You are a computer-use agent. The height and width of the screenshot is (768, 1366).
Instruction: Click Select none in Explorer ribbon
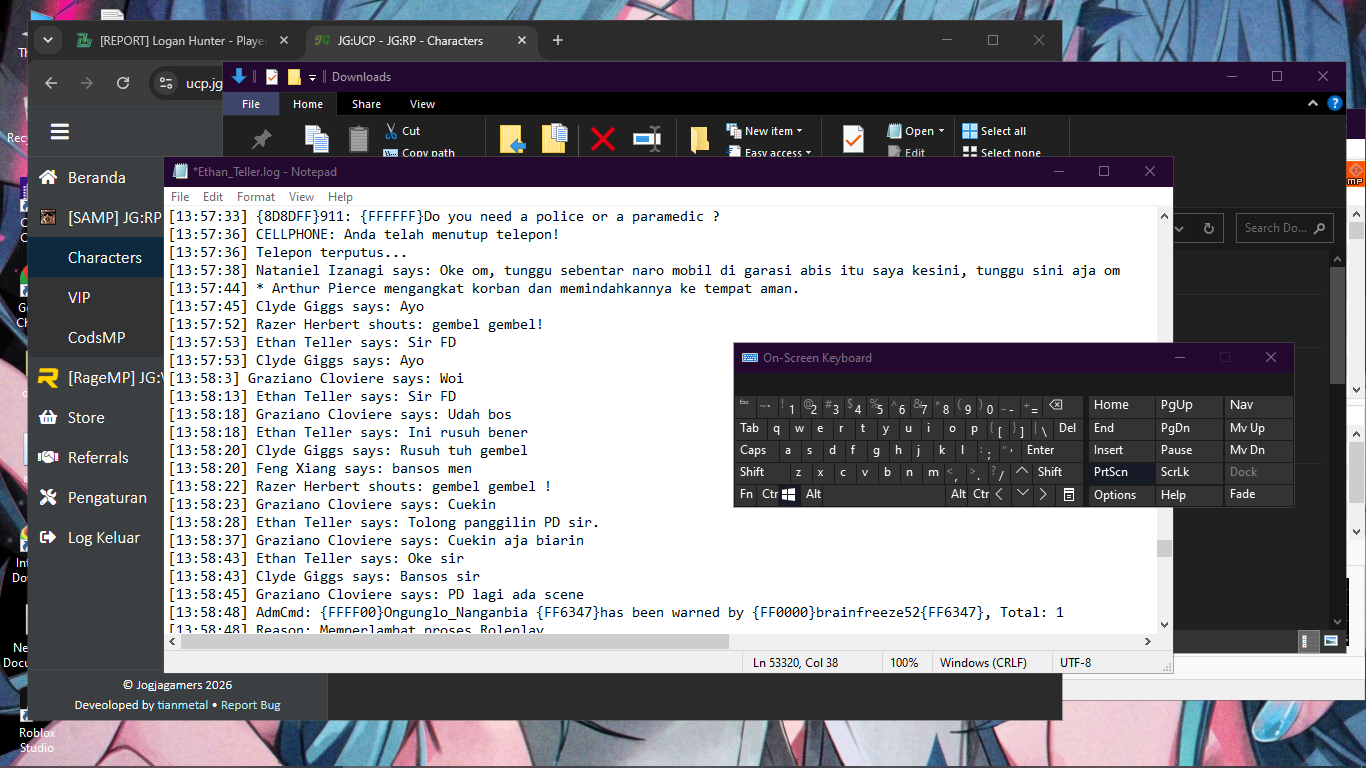click(1002, 153)
